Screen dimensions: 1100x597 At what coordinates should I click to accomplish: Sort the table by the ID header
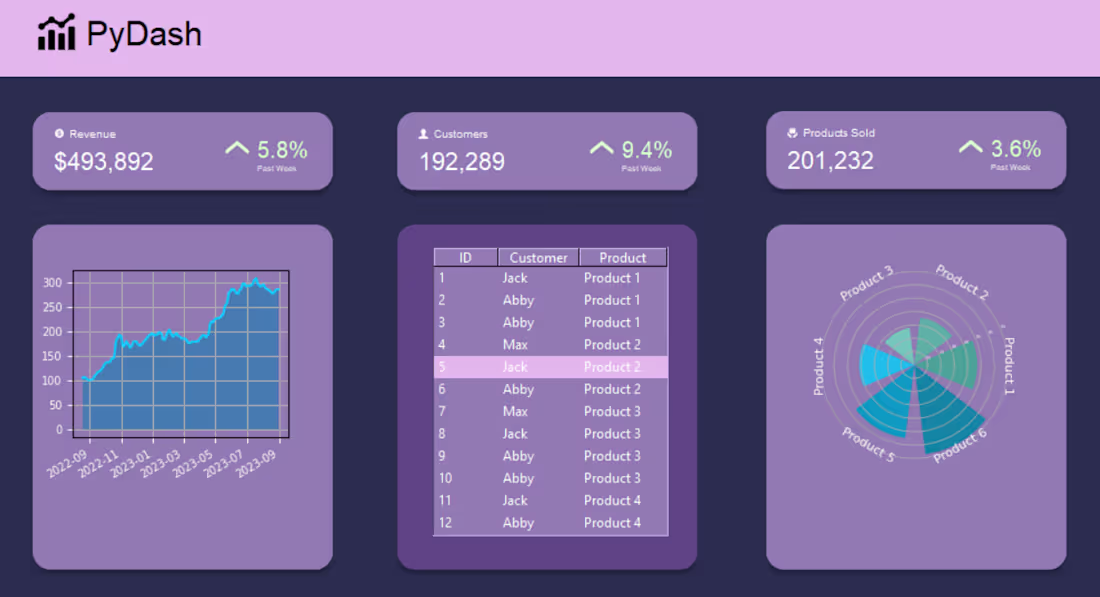click(465, 257)
